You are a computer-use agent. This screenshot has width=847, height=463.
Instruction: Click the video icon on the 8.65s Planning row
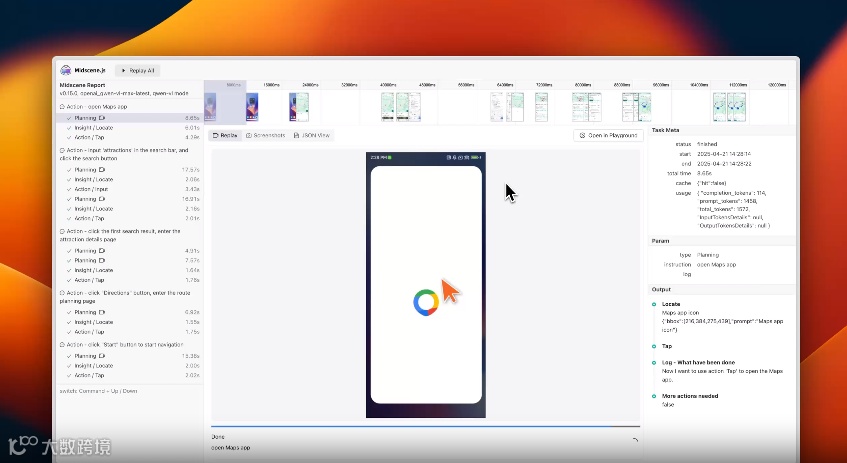102,118
